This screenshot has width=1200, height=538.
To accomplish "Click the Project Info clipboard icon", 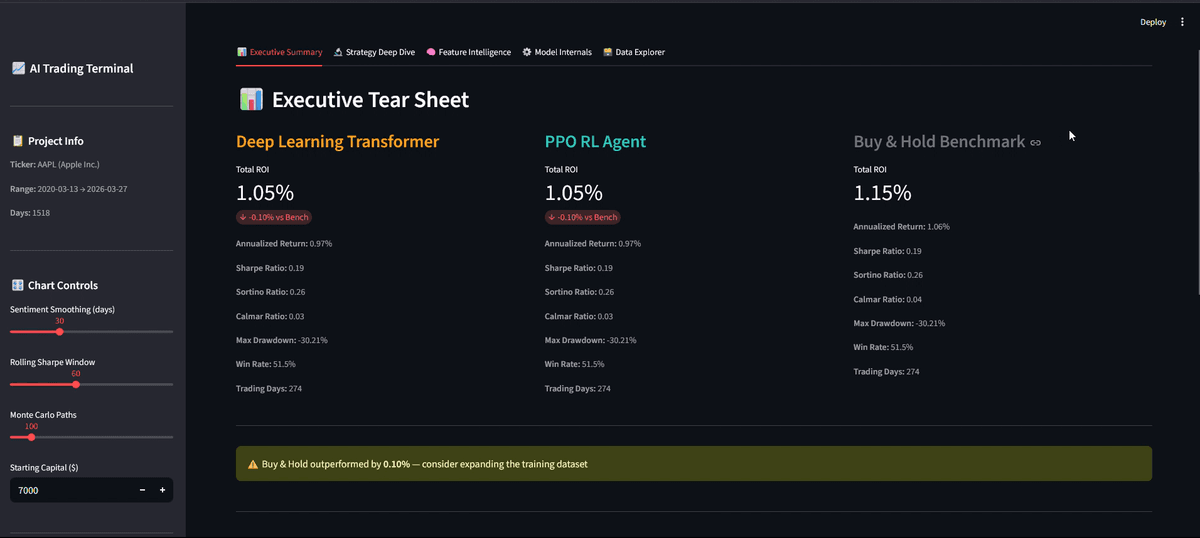I will tap(18, 141).
